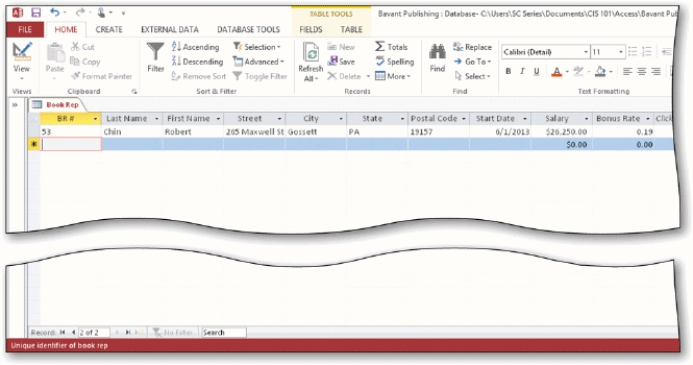Open the FILE tab
Viewport: 693px width, 365px height.
pyautogui.click(x=25, y=30)
